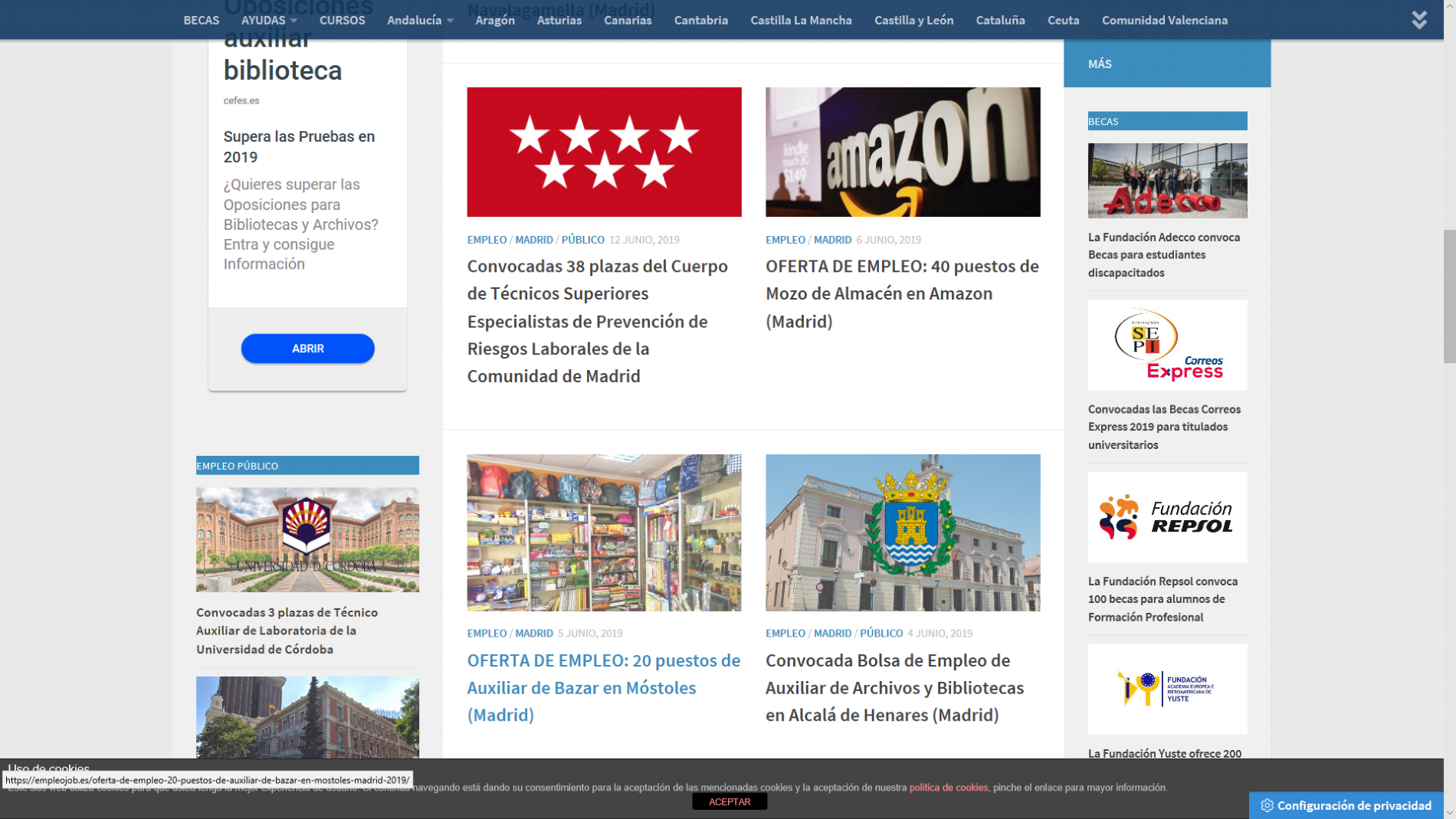This screenshot has height=819, width=1456.
Task: Click the scrollbar down arrow
Action: pos(1449,812)
